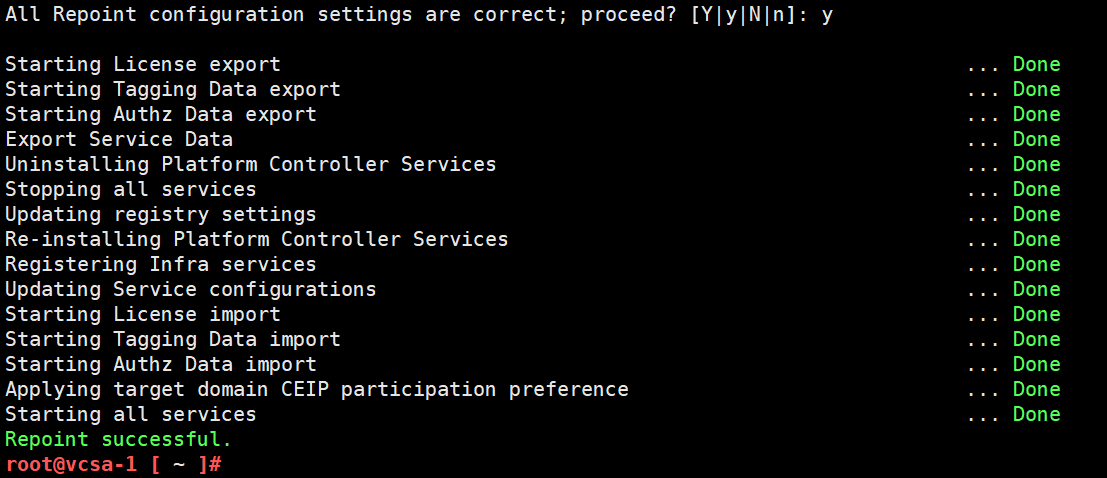Click the 'Starting all services' line
This screenshot has height=478, width=1107.
(x=131, y=414)
